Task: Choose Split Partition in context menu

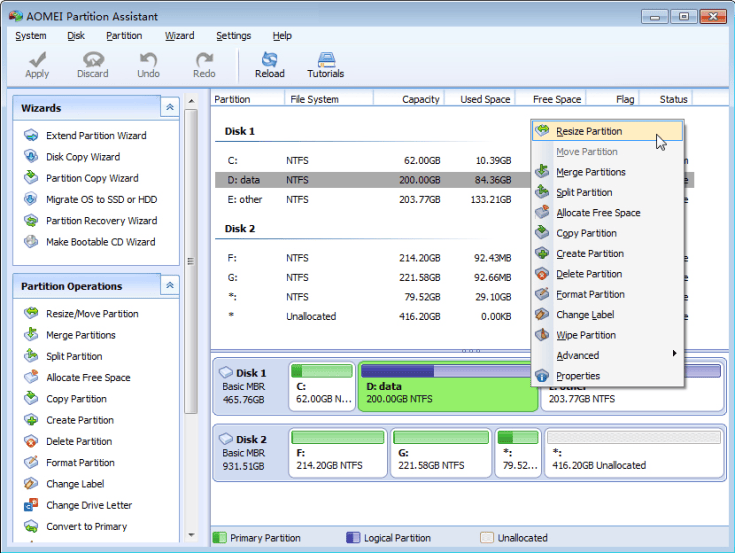Action: coord(607,192)
